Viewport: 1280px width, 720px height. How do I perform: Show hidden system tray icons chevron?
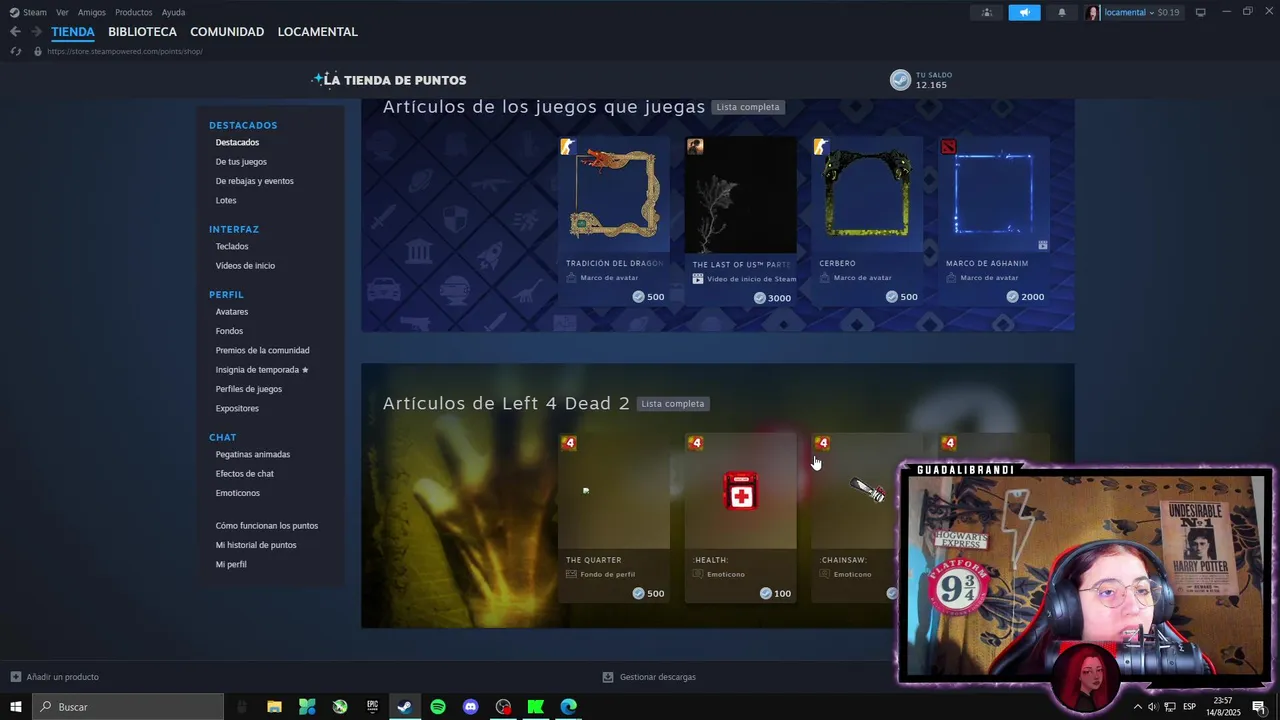pyautogui.click(x=1137, y=707)
